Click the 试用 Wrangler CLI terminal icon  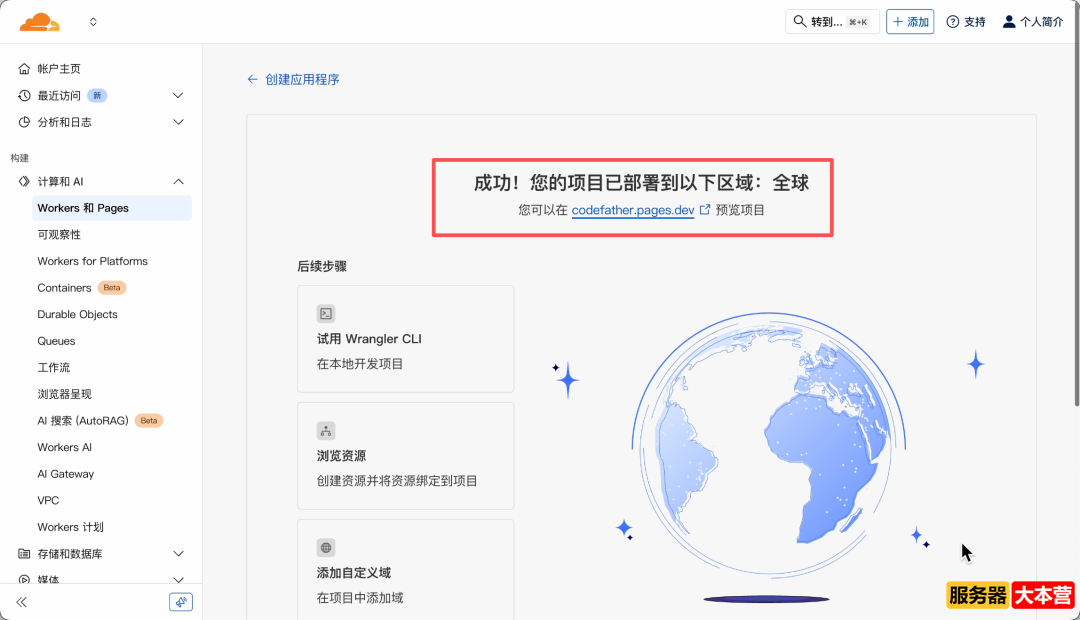coord(325,314)
